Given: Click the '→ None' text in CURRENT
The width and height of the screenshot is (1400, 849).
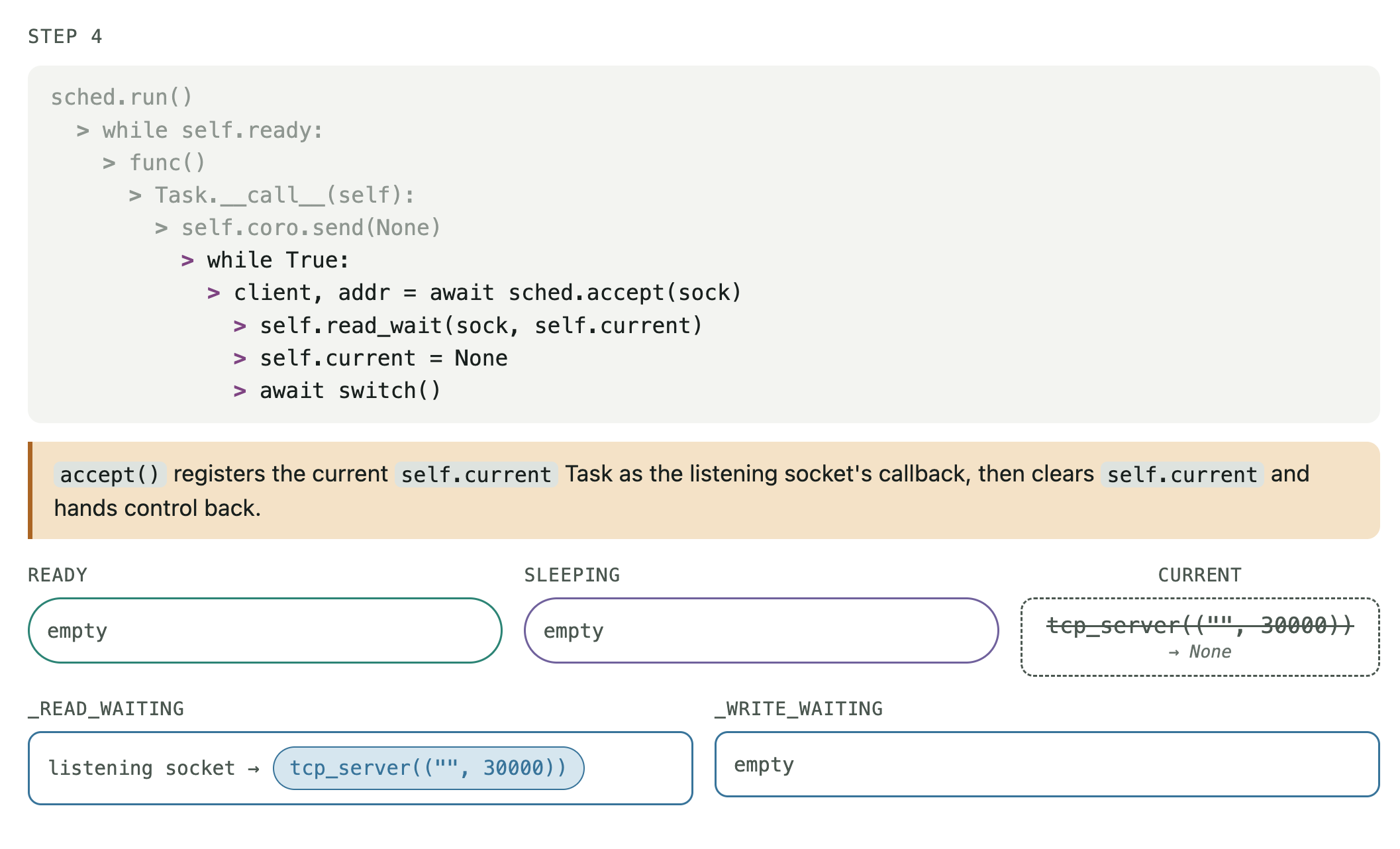Looking at the screenshot, I should coord(1199,652).
